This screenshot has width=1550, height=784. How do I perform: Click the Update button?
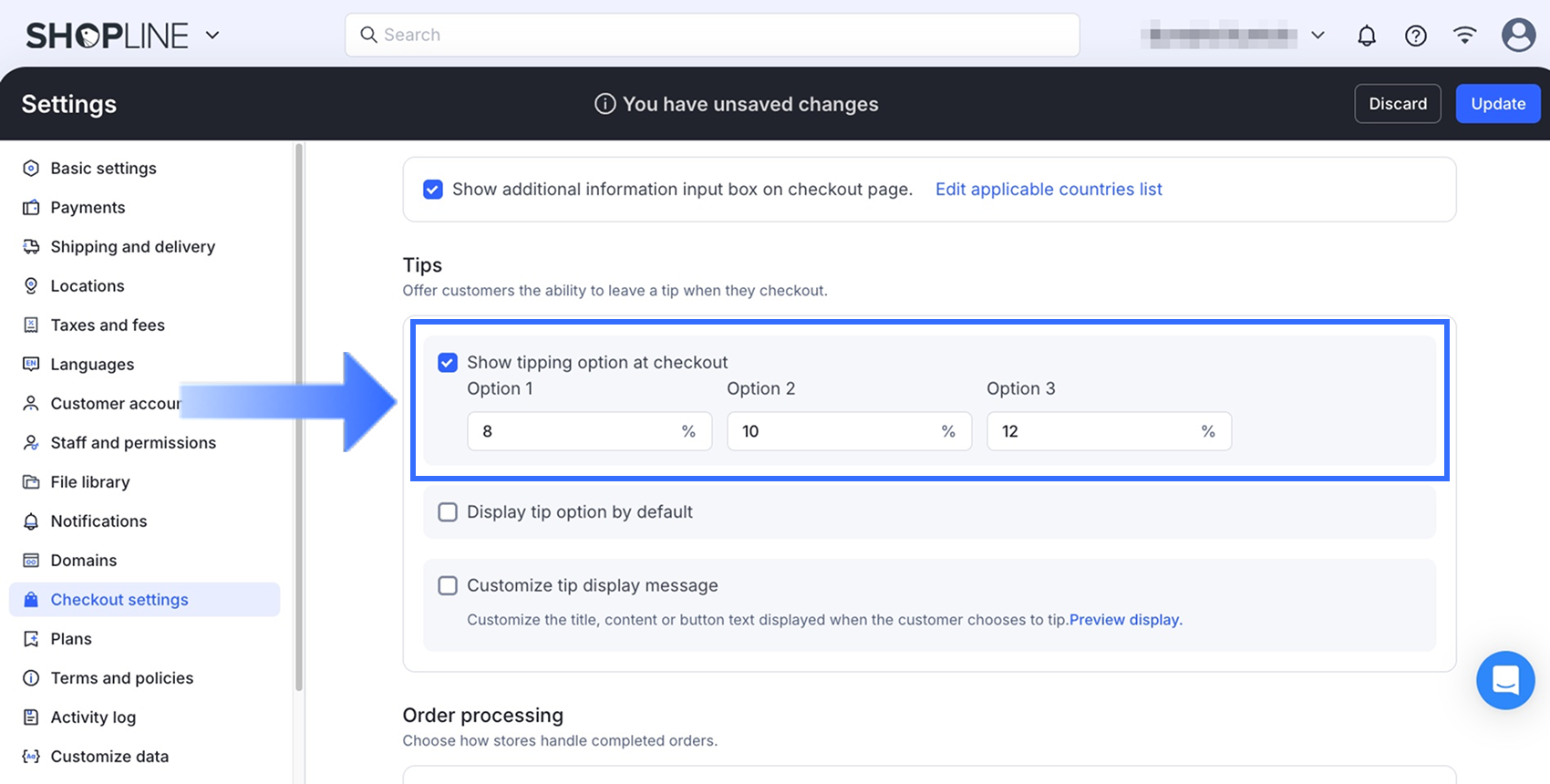click(x=1497, y=104)
